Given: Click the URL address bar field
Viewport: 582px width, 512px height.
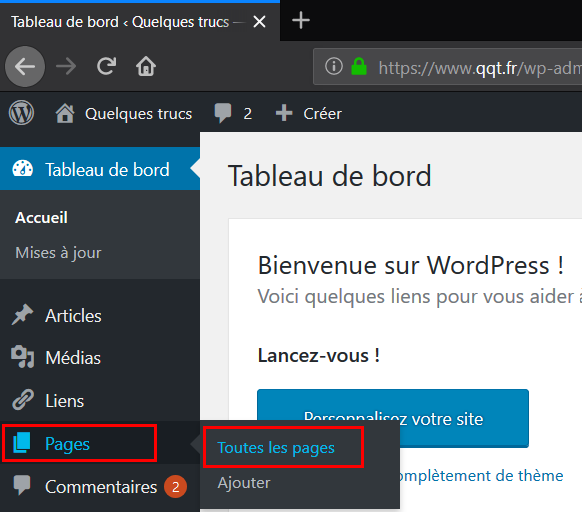Looking at the screenshot, I should coord(447,67).
